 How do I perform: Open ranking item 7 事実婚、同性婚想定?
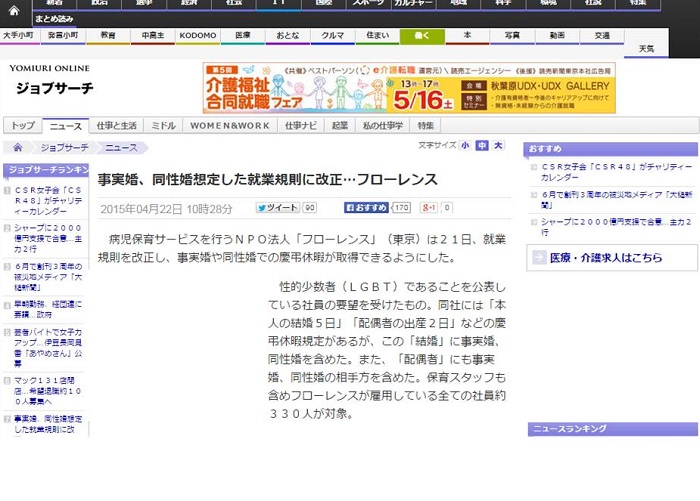click(x=47, y=424)
